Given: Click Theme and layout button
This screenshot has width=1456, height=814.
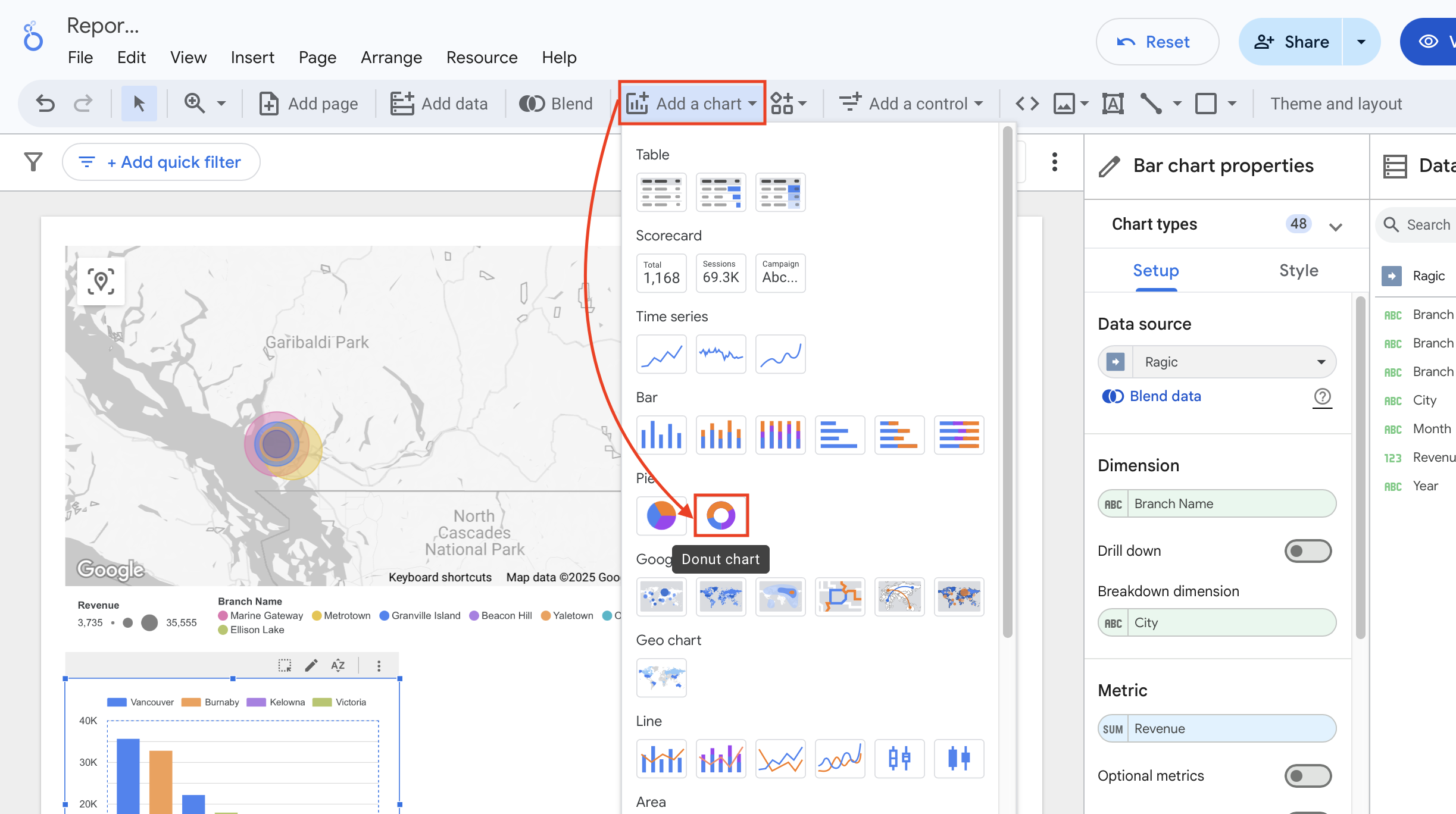Looking at the screenshot, I should coord(1336,104).
